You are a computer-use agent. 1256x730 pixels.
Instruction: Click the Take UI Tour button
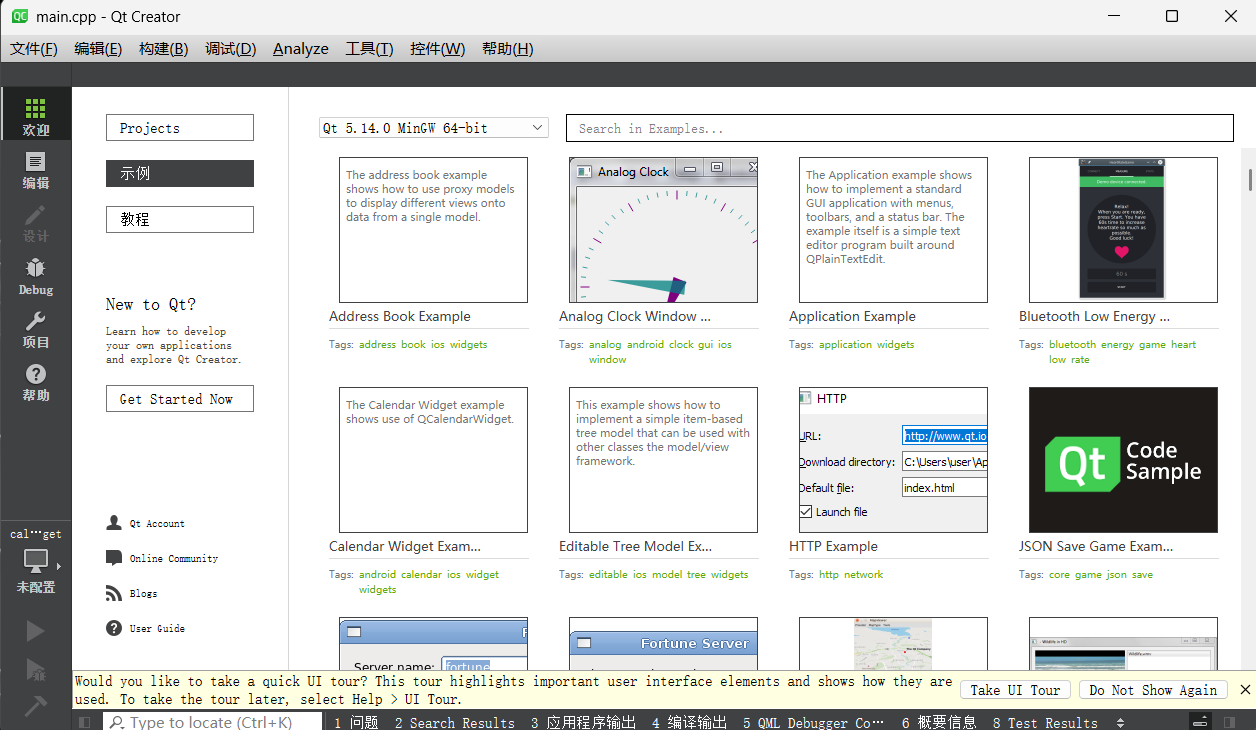(x=1015, y=690)
